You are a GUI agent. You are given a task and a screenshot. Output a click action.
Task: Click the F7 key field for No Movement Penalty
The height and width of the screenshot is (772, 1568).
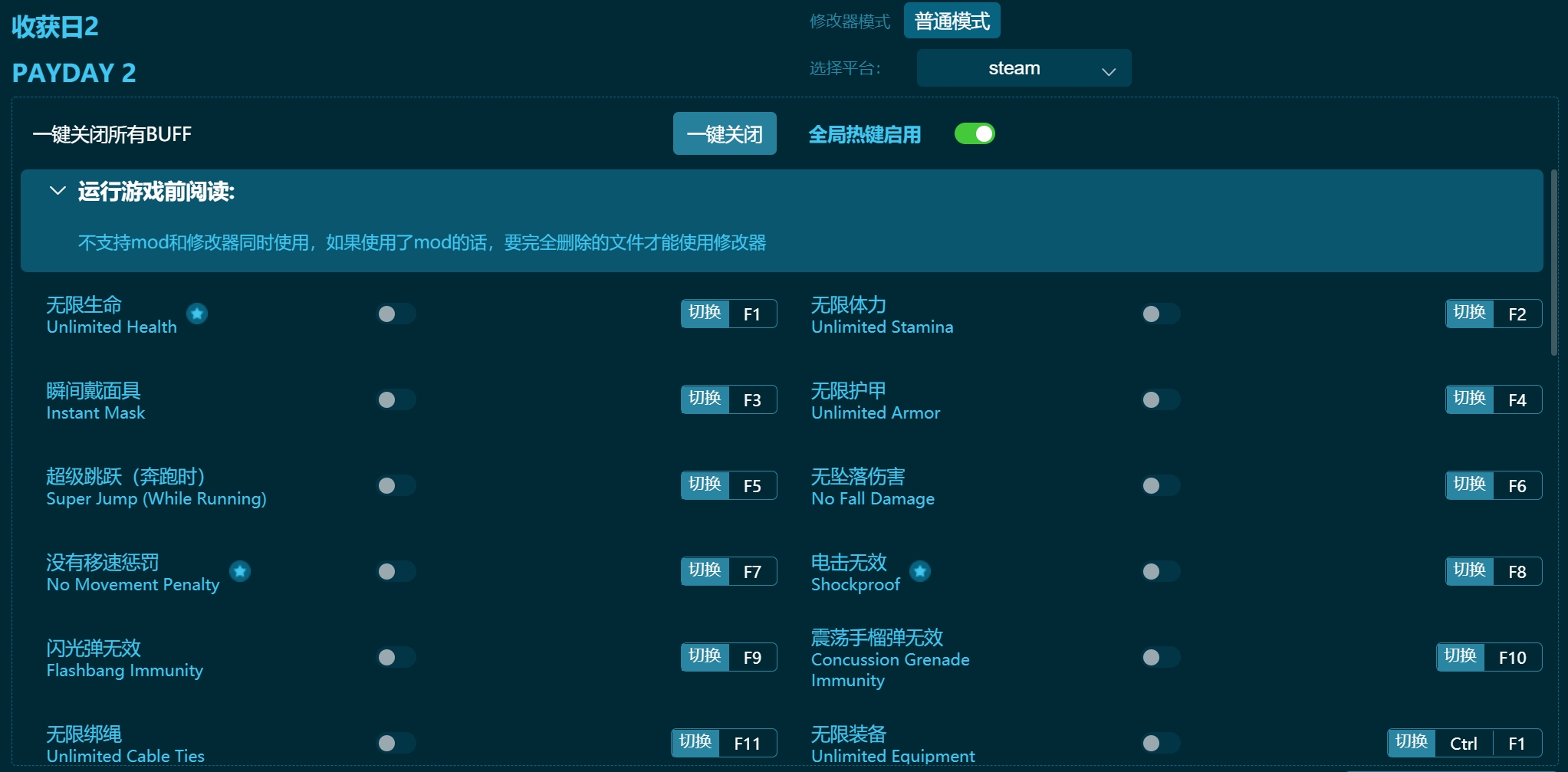click(752, 571)
